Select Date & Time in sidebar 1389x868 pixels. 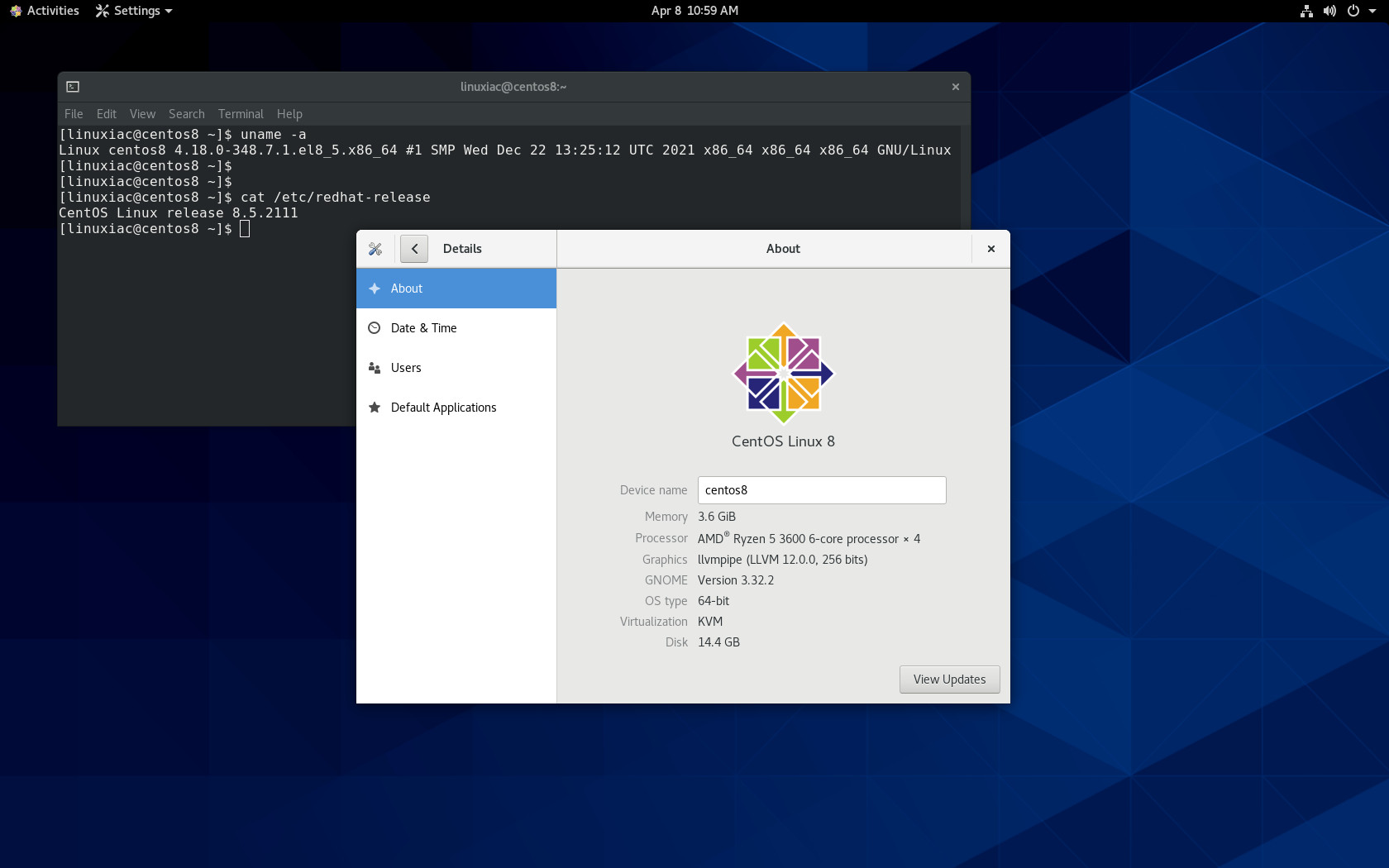tap(456, 328)
